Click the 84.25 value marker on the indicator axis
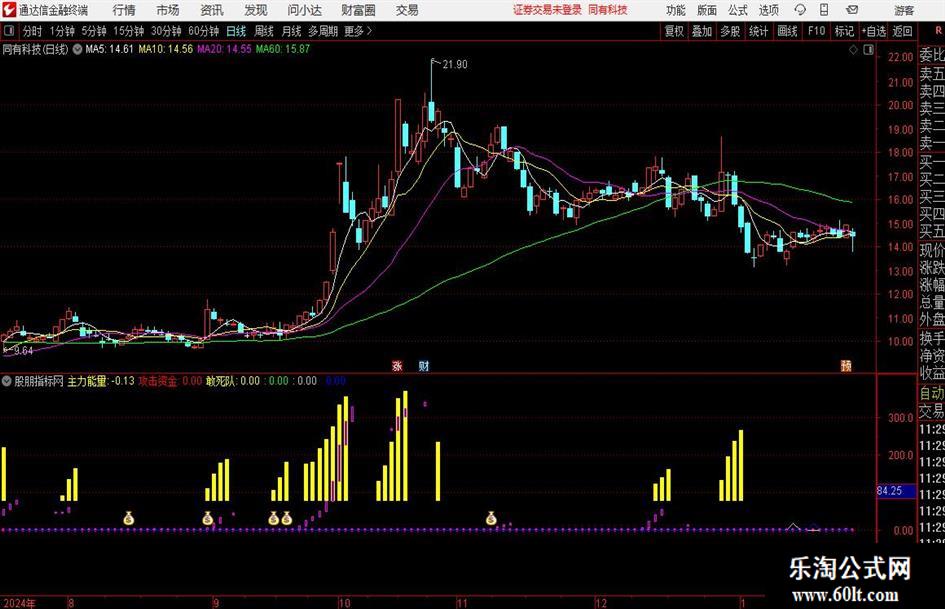This screenshot has height=609, width=945. pyautogui.click(x=896, y=491)
